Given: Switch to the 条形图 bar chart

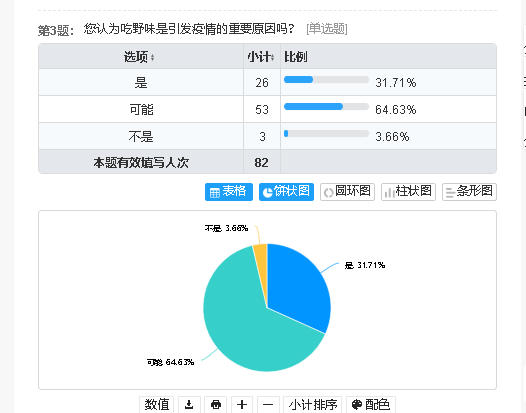Looking at the screenshot, I should pos(469,192).
